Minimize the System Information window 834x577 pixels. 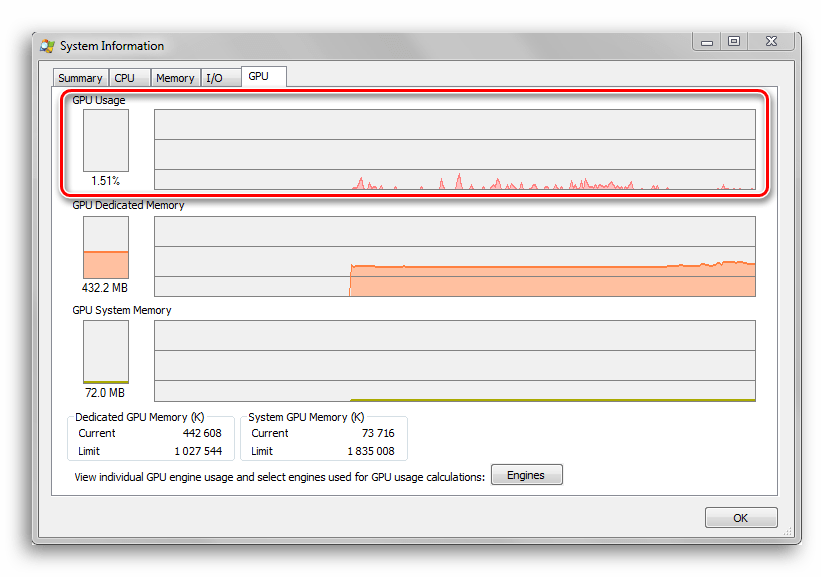point(707,42)
